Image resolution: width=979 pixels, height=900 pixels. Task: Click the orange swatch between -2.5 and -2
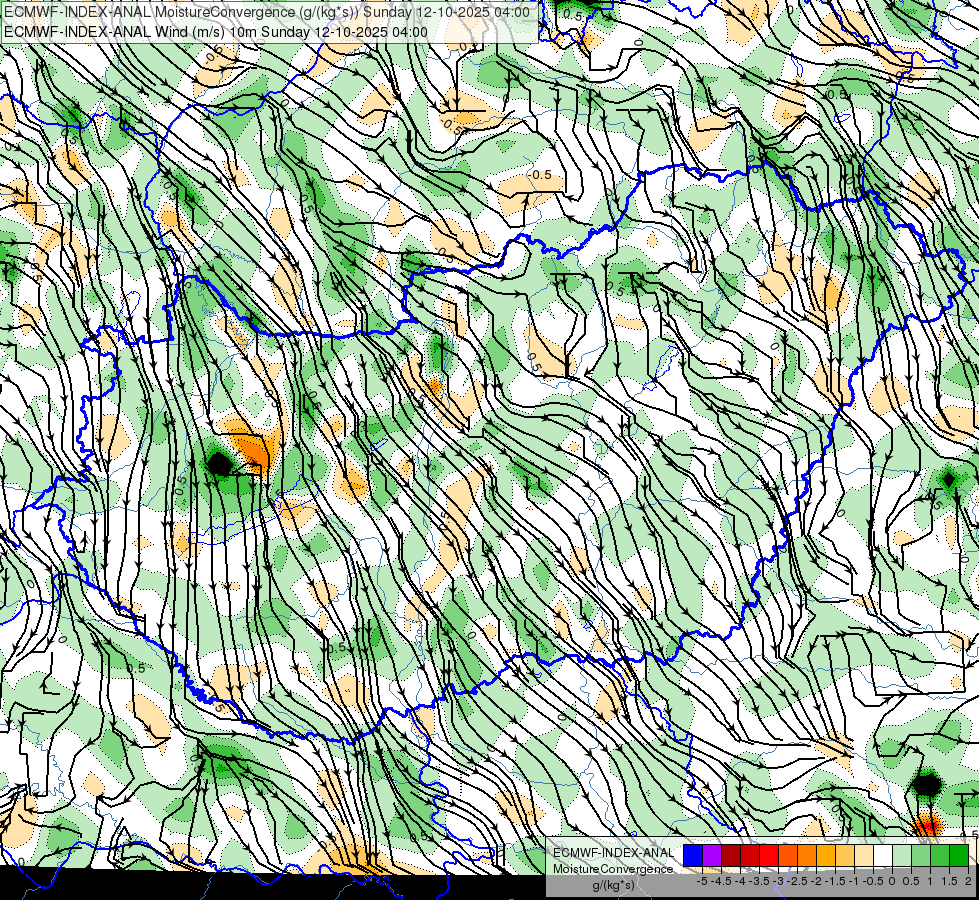pyautogui.click(x=807, y=856)
